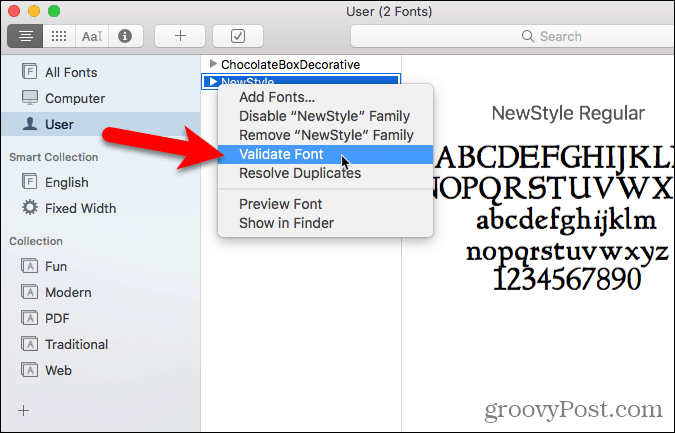This screenshot has width=675, height=433.
Task: Select the All Fonts label in sidebar
Action: point(71,72)
